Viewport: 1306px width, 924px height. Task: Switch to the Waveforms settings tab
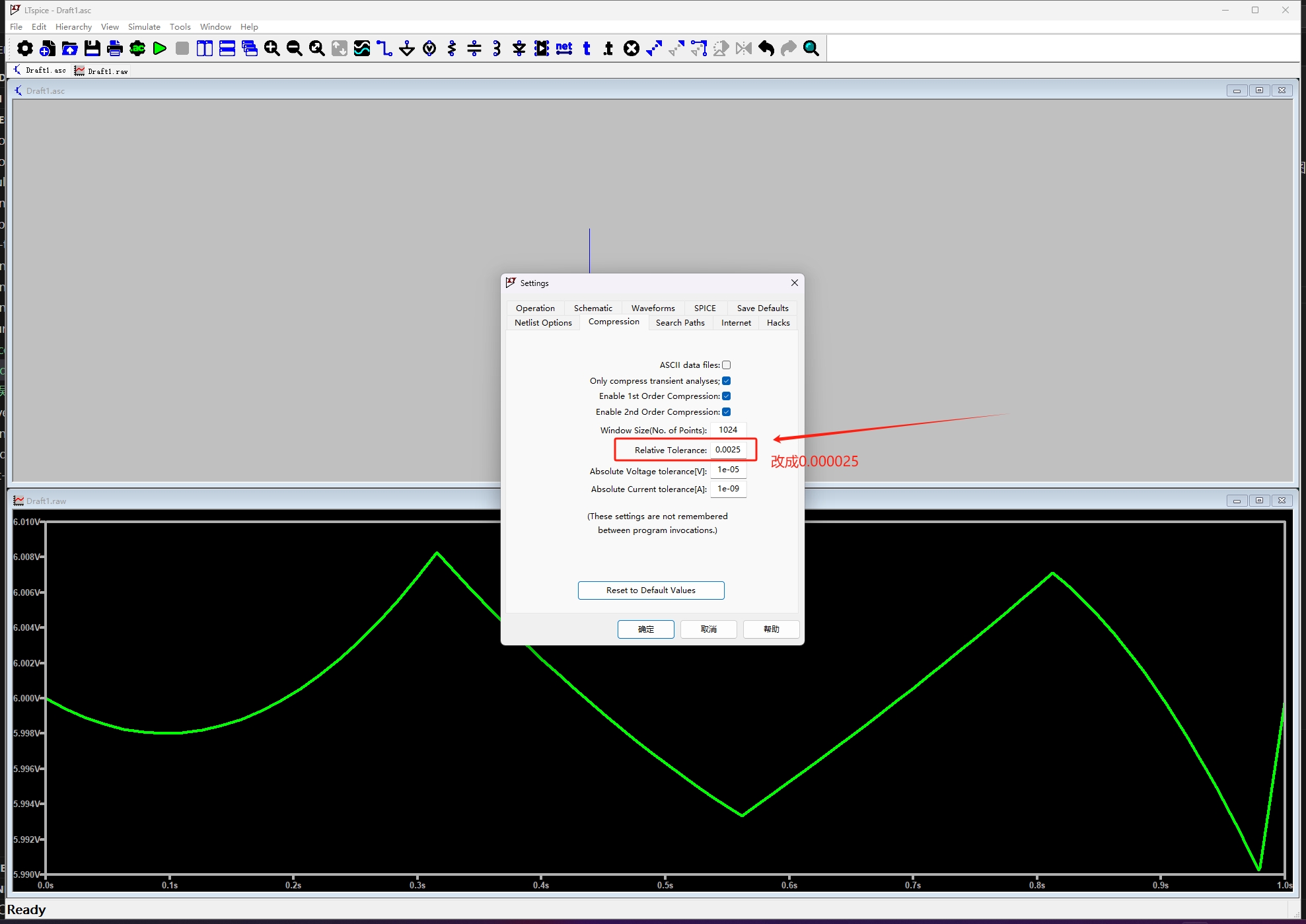coord(653,308)
